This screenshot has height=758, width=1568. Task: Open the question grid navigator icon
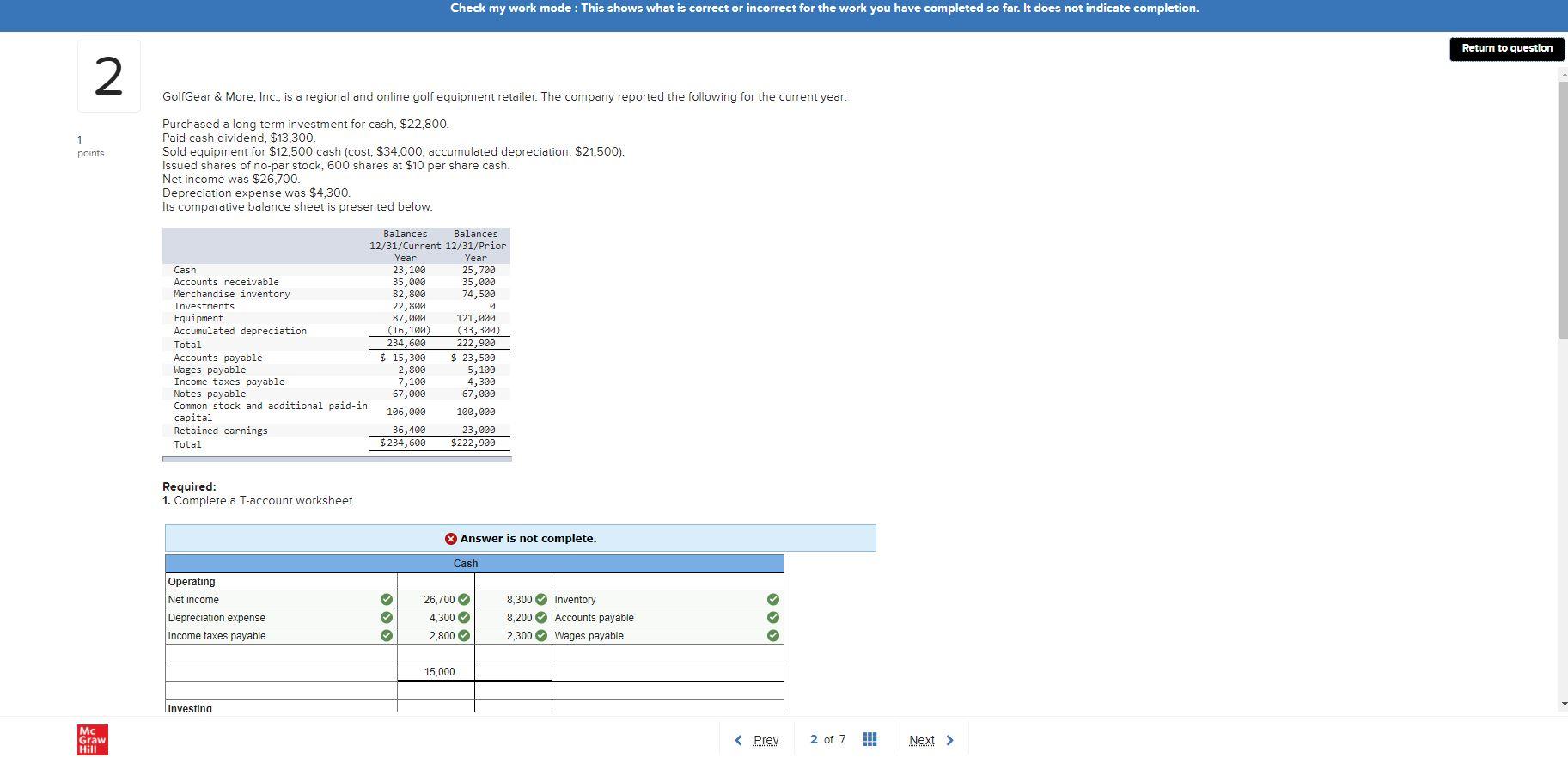tap(869, 739)
